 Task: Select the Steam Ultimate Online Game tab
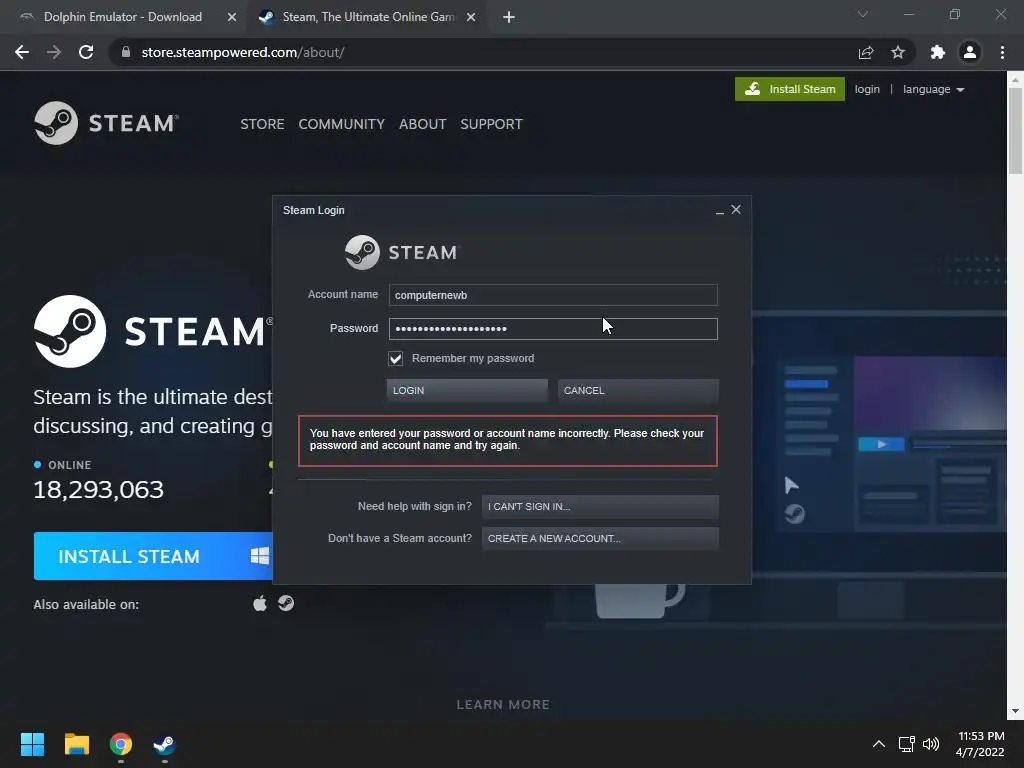point(369,17)
